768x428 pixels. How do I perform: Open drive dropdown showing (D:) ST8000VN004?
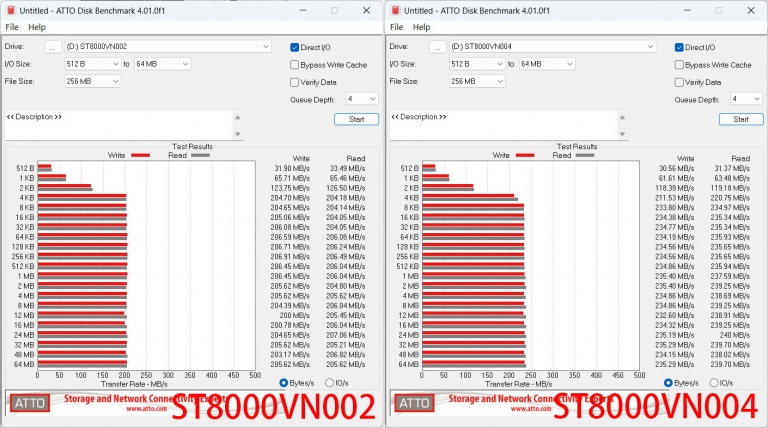pos(552,47)
